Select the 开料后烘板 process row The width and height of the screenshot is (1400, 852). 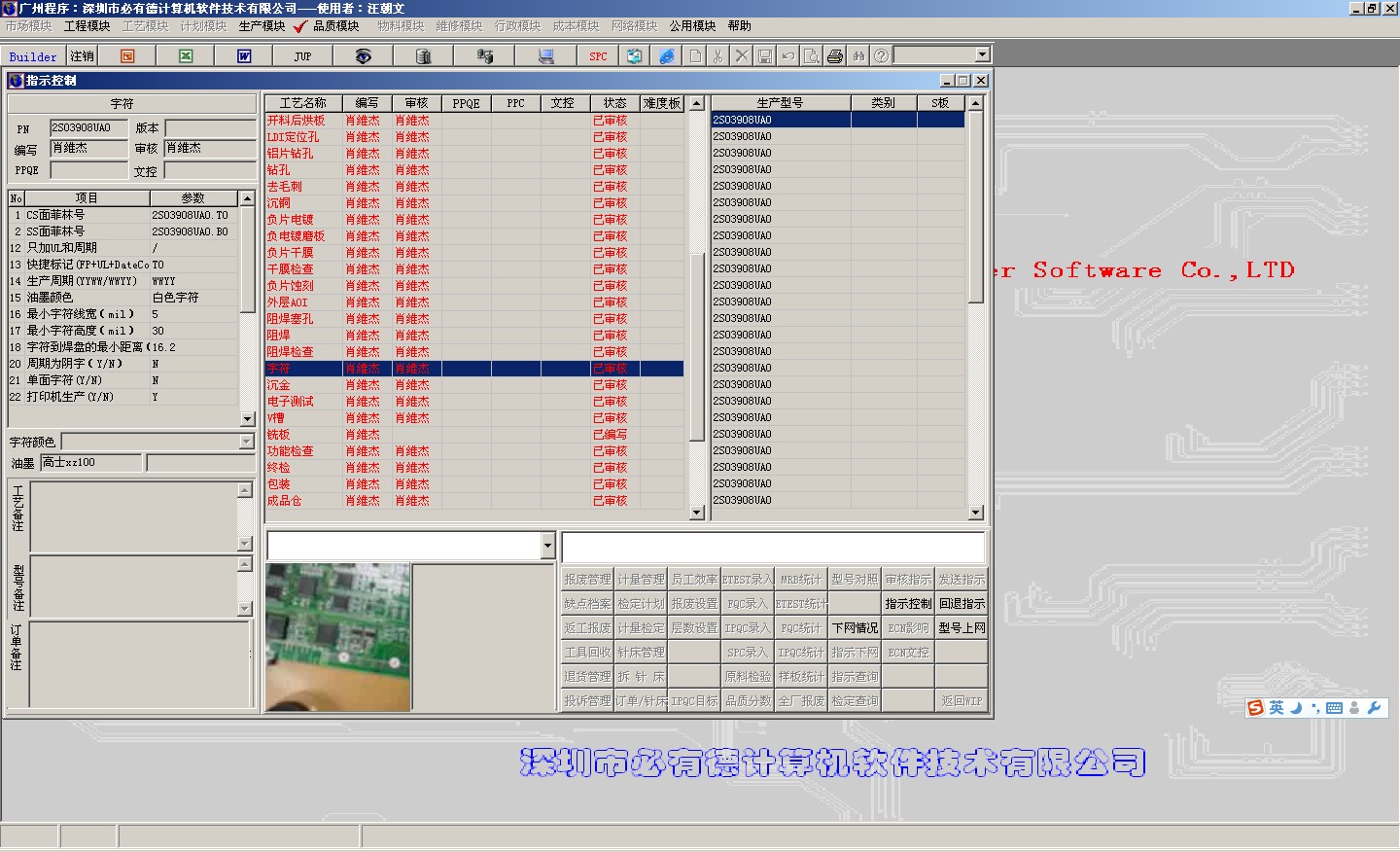pos(474,121)
